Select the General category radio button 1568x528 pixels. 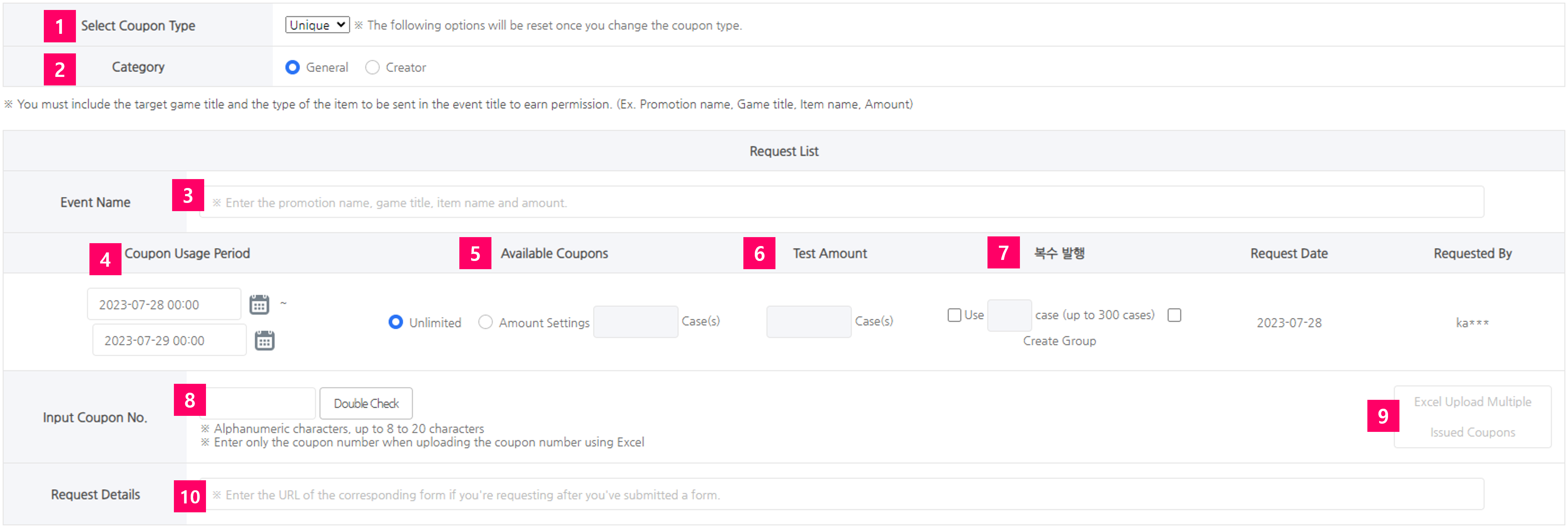(293, 68)
